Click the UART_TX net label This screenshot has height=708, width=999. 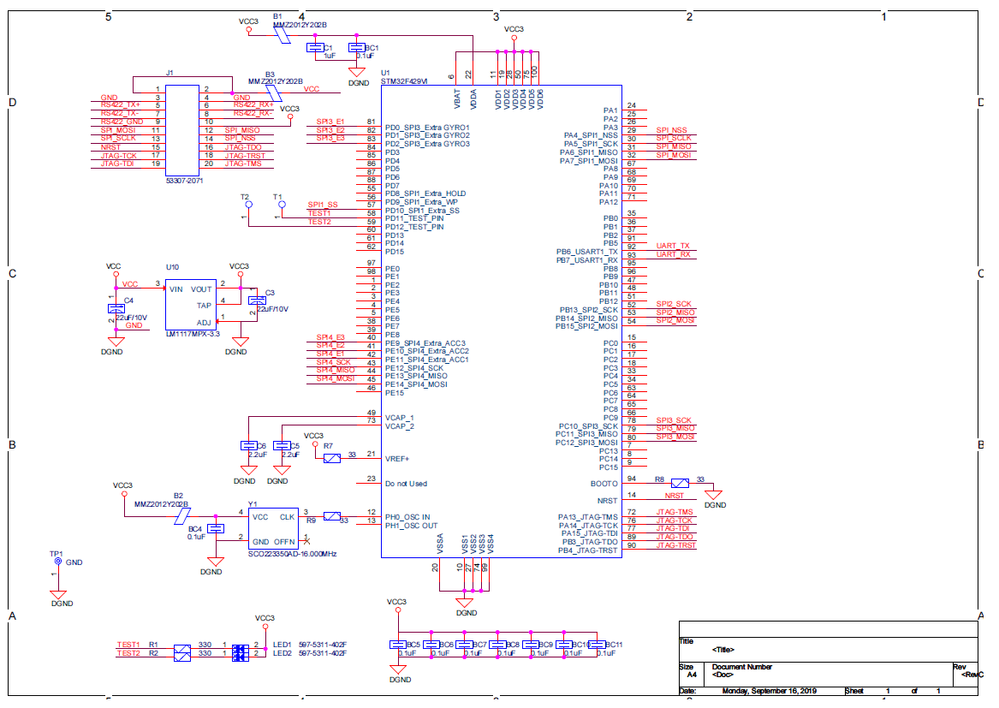(x=673, y=246)
